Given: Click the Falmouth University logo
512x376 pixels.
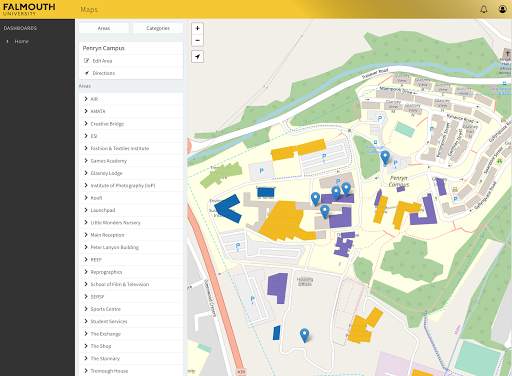Looking at the screenshot, I should click(x=29, y=9).
